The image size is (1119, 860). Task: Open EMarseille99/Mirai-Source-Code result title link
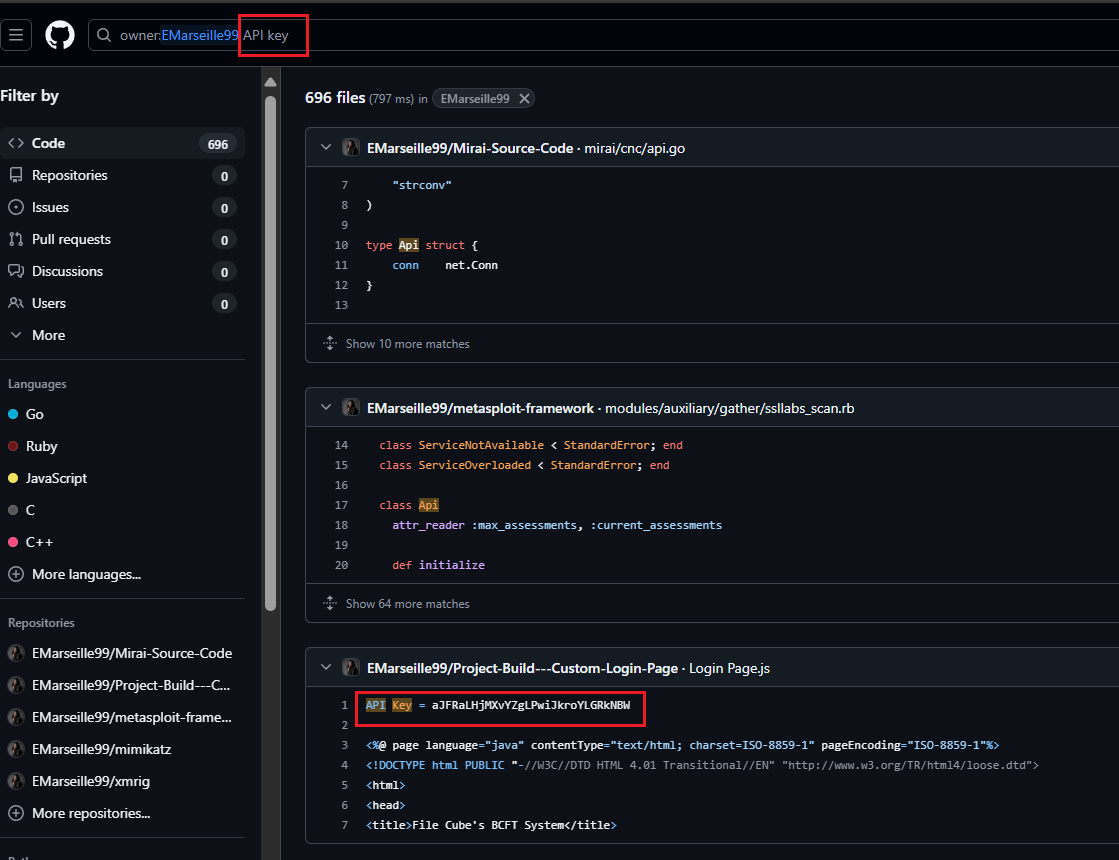(470, 148)
